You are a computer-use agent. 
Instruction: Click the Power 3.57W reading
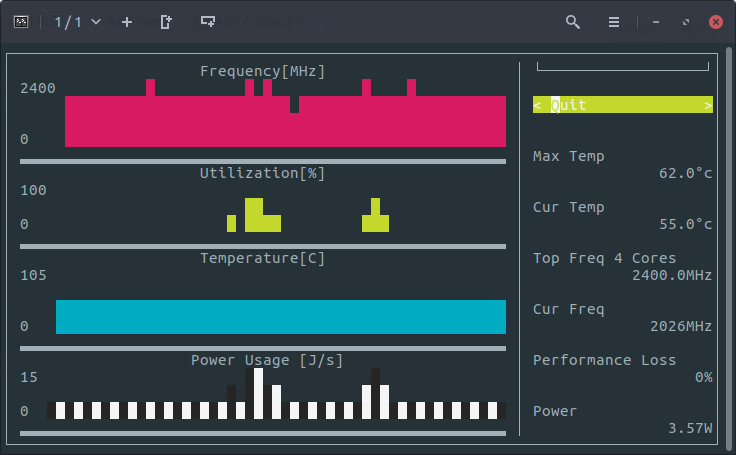[x=690, y=428]
